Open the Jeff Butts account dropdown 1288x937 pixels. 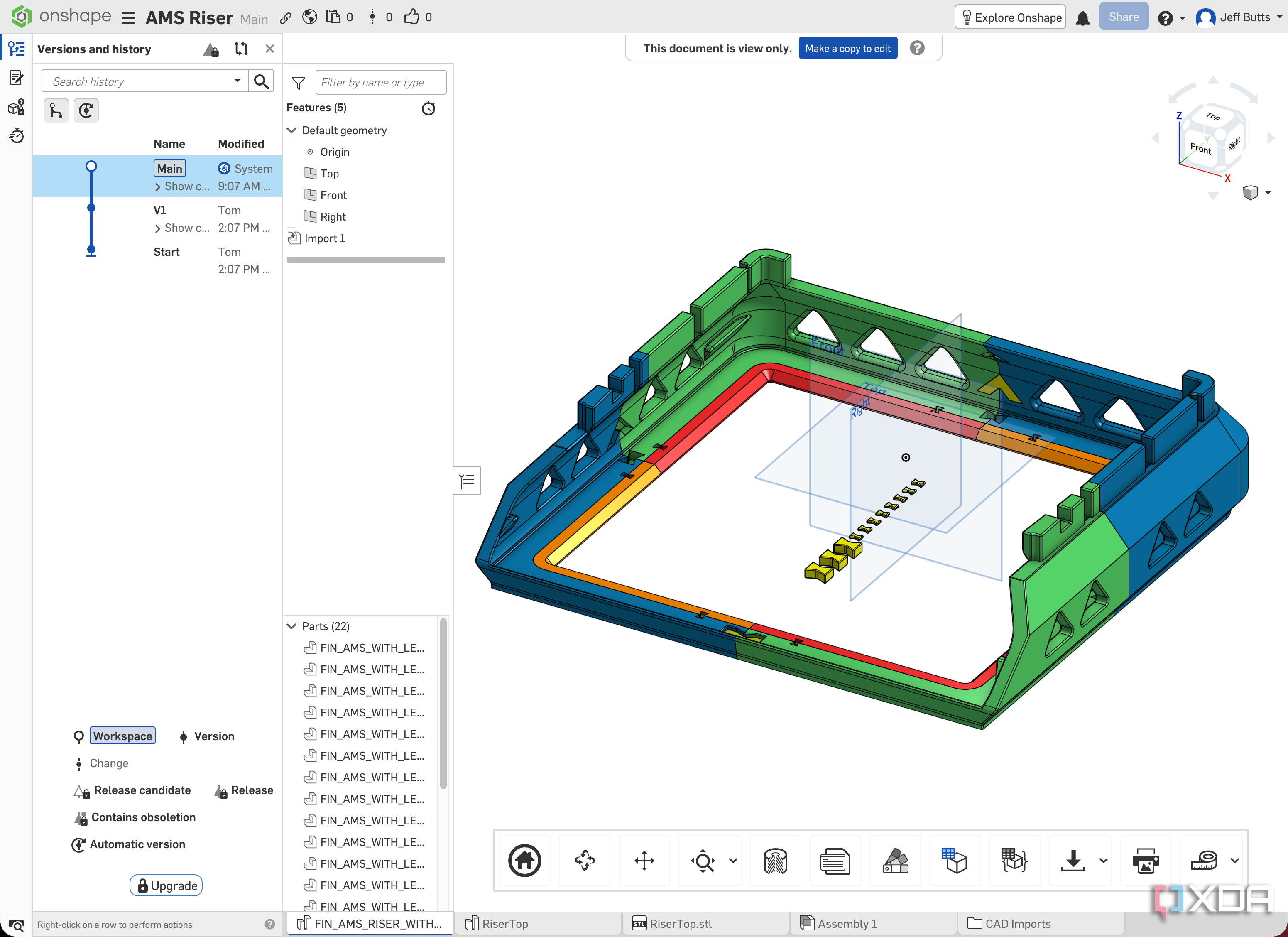[1280, 17]
